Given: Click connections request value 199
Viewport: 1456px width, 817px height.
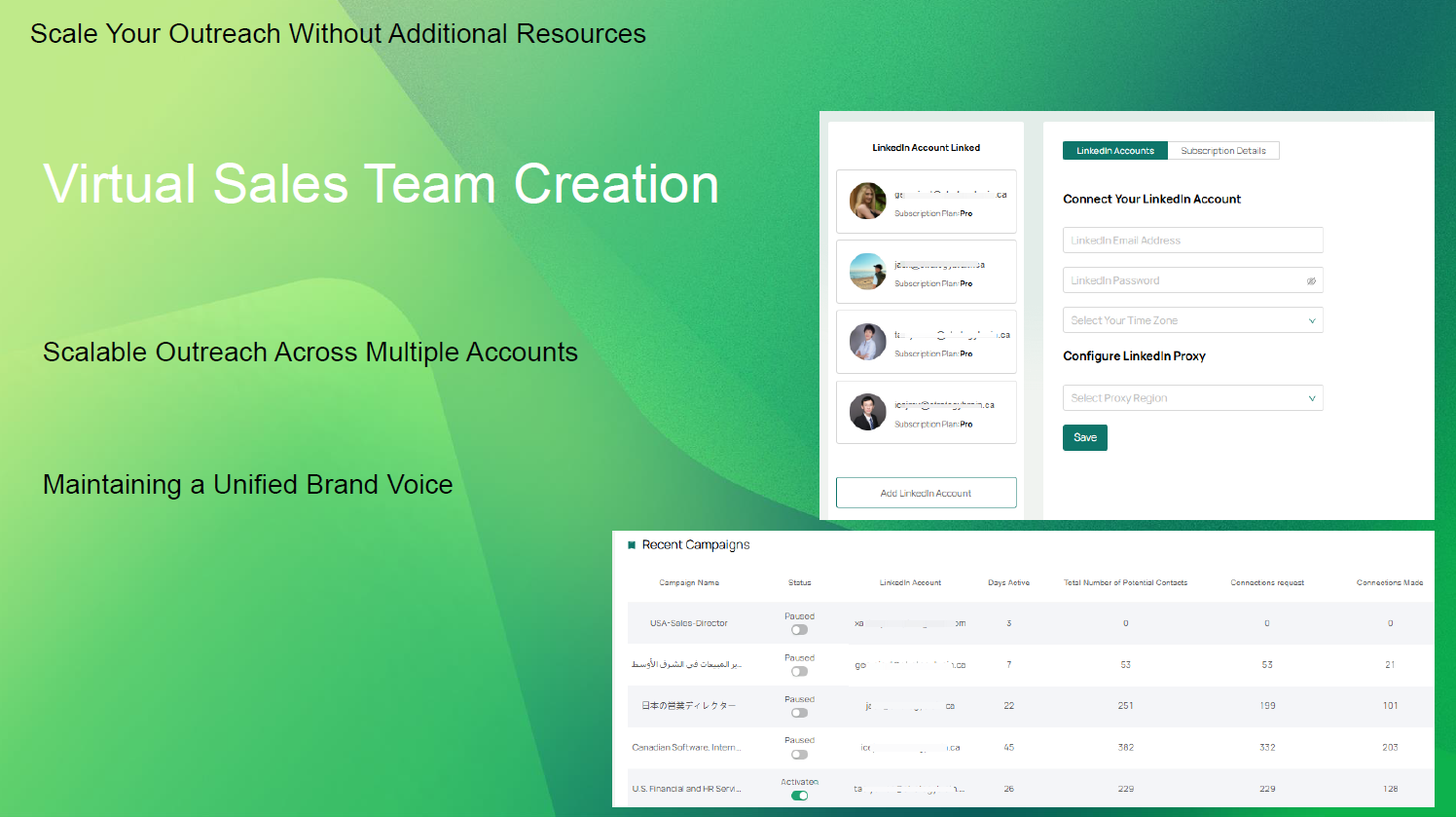Looking at the screenshot, I should [x=1267, y=706].
